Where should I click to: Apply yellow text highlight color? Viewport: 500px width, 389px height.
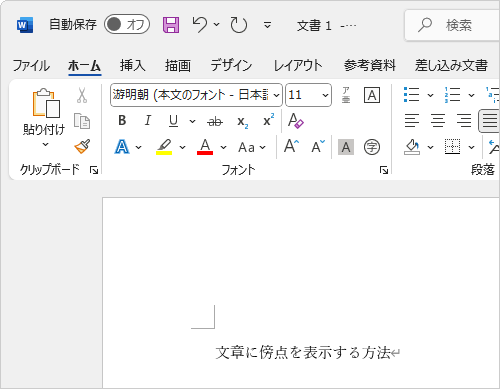[x=164, y=147]
